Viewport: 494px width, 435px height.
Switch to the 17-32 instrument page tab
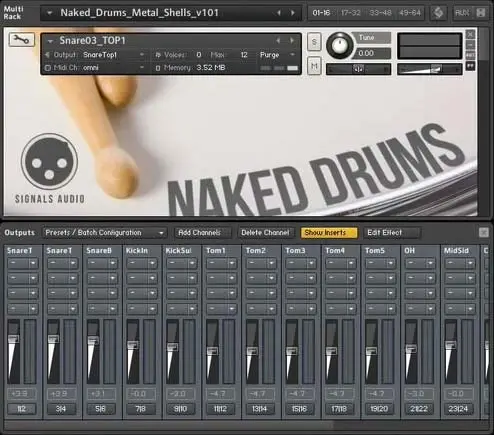(x=351, y=13)
